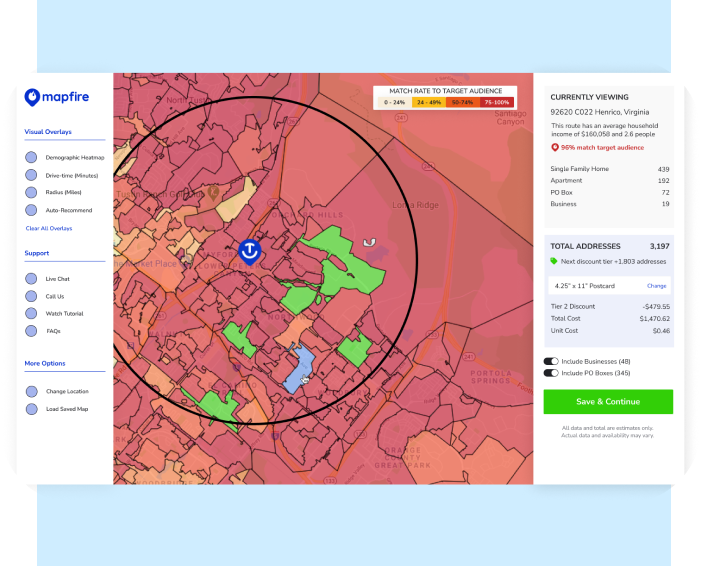Click the Change Location icon
701x566 pixels.
(32, 392)
